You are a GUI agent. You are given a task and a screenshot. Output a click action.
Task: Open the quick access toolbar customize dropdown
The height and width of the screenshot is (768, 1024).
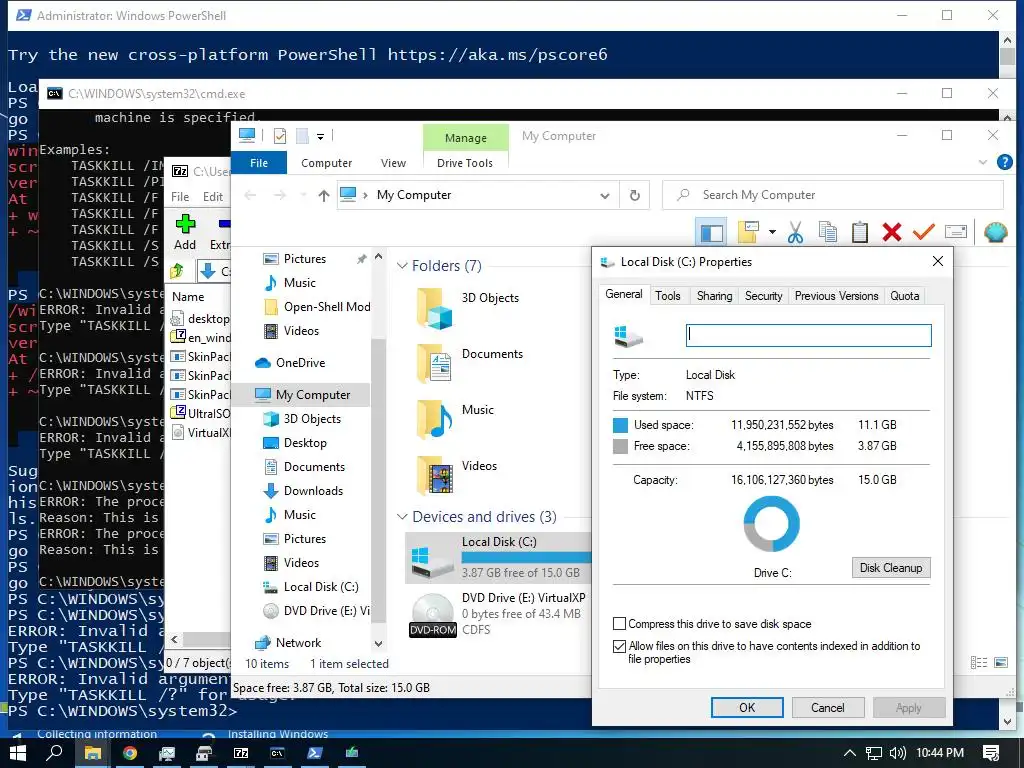(321, 136)
